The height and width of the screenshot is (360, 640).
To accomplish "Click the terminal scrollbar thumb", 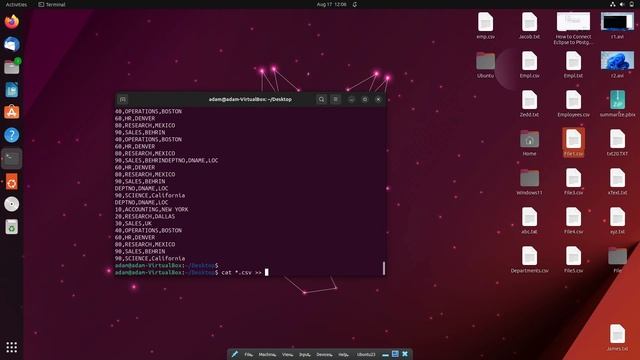I will pyautogui.click(x=384, y=268).
